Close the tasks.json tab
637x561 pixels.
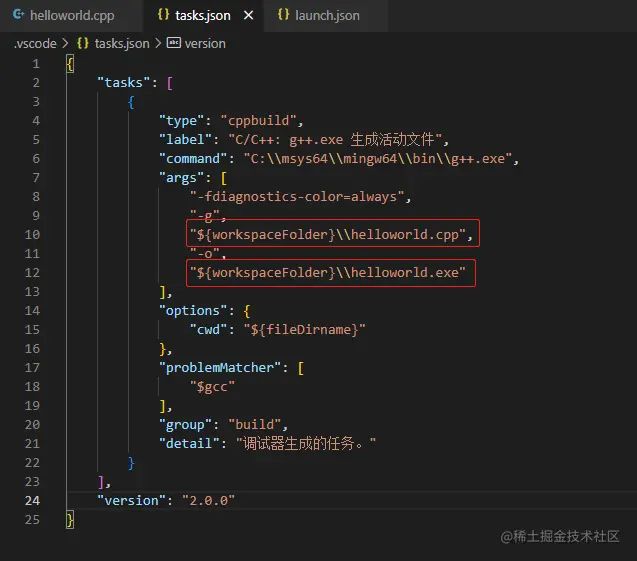pyautogui.click(x=248, y=15)
